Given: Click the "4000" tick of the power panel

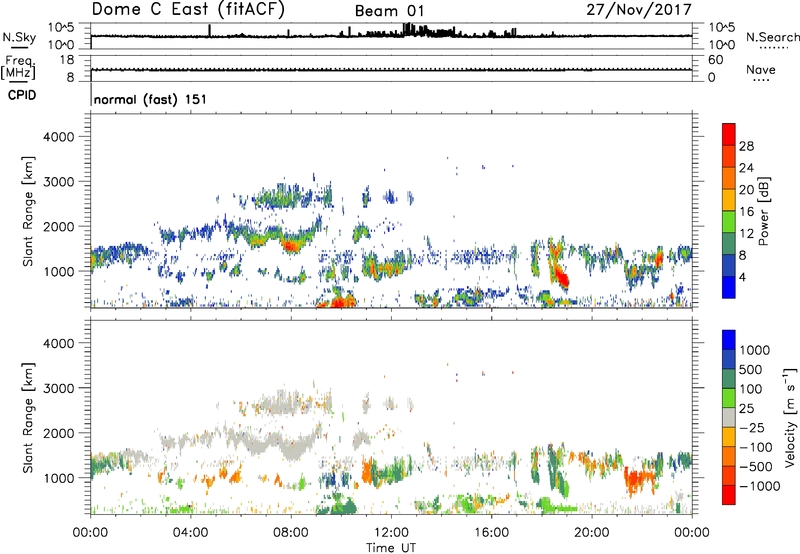Looking at the screenshot, I should click(x=59, y=137).
